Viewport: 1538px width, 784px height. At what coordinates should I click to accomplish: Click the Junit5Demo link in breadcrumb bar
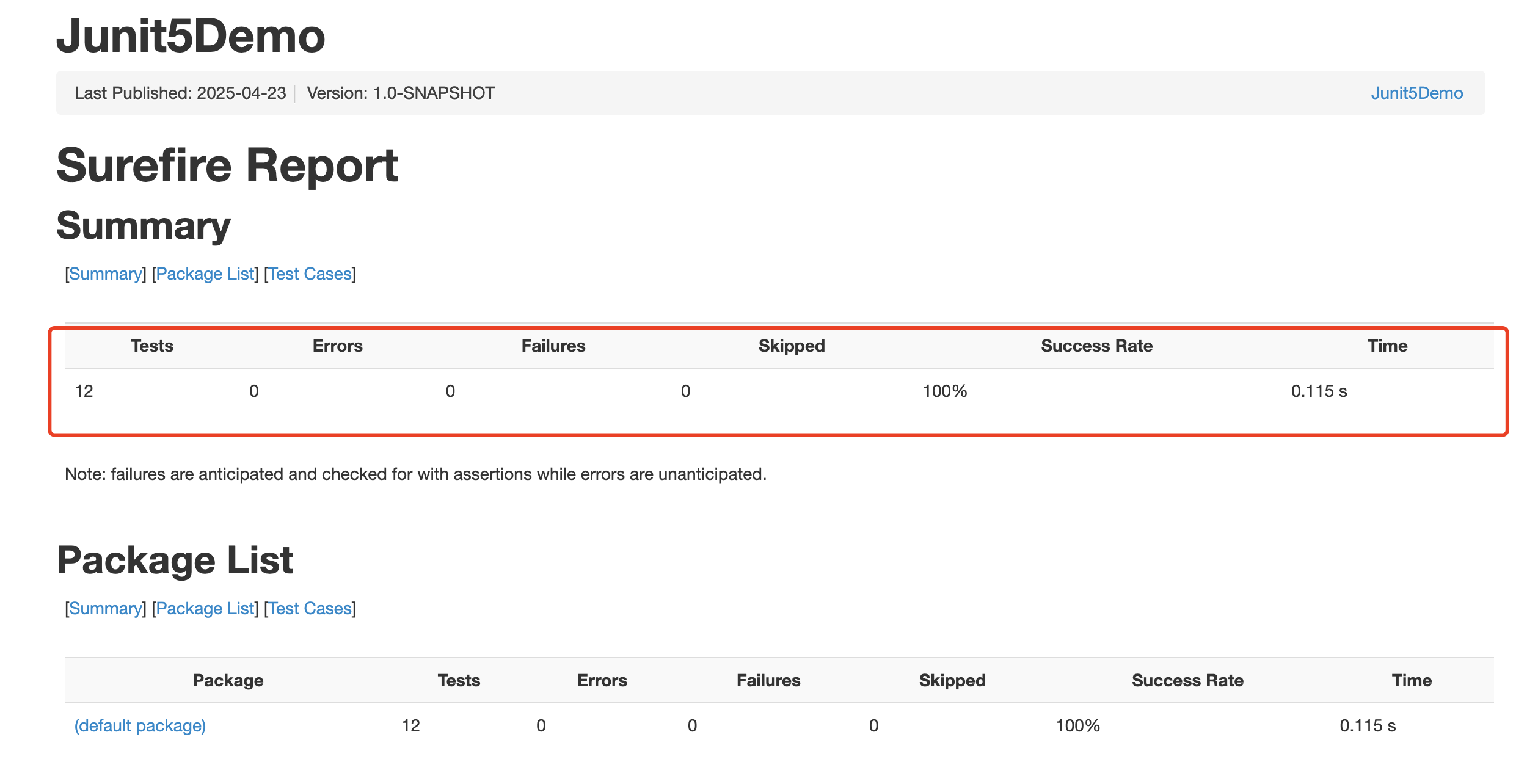click(1416, 93)
